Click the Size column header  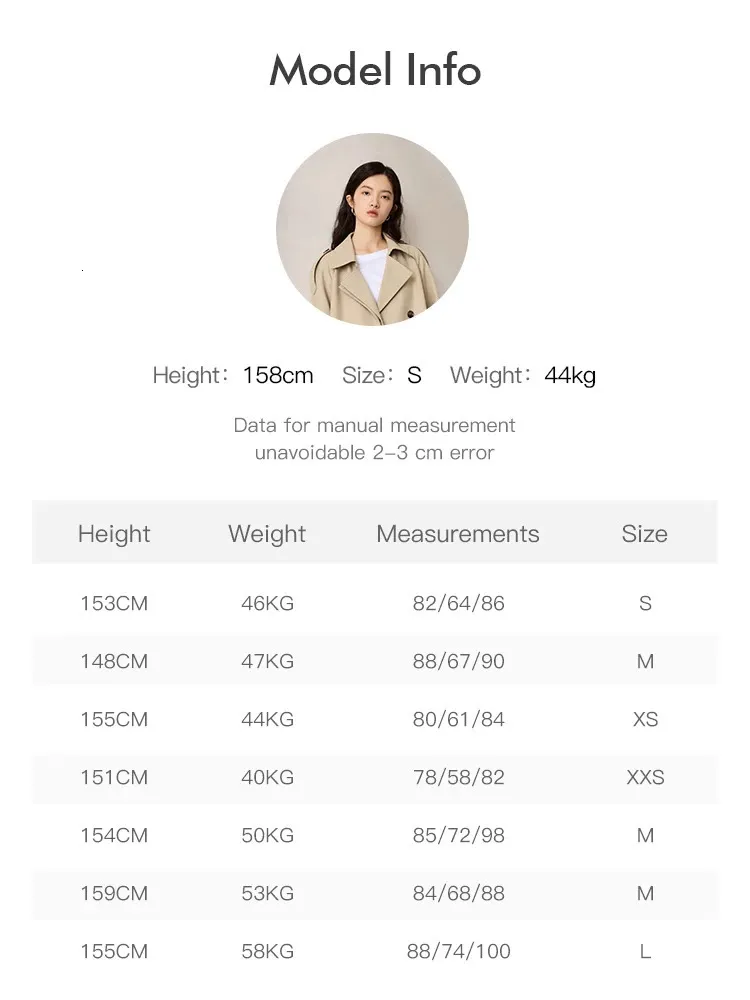644,534
